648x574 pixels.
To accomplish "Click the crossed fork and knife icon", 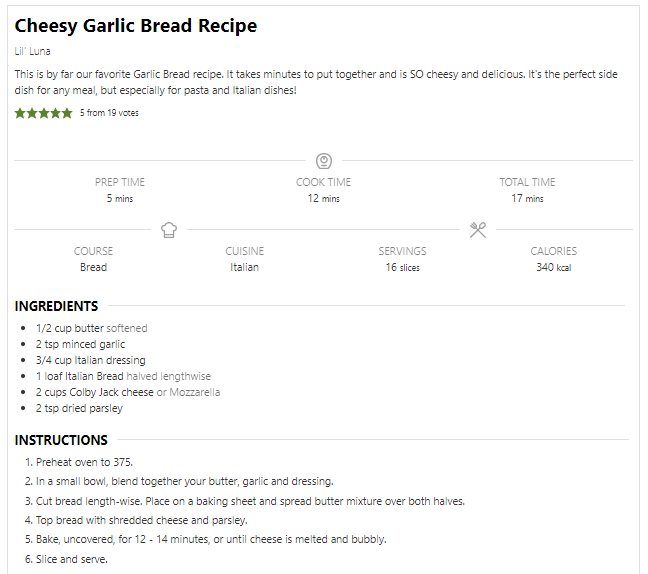I will [478, 230].
